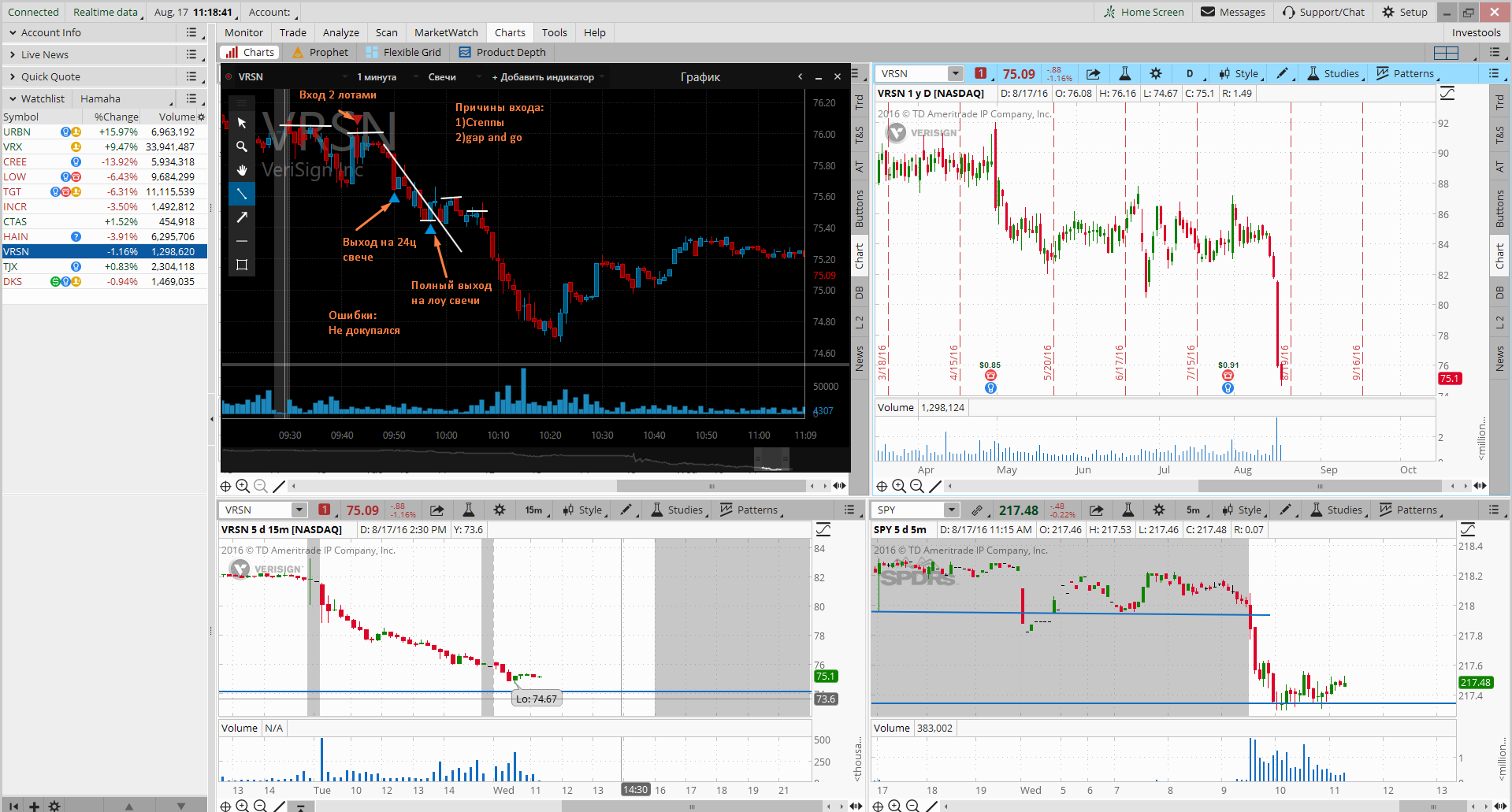Select the arrow drawing tool in overlay chart

[242, 217]
